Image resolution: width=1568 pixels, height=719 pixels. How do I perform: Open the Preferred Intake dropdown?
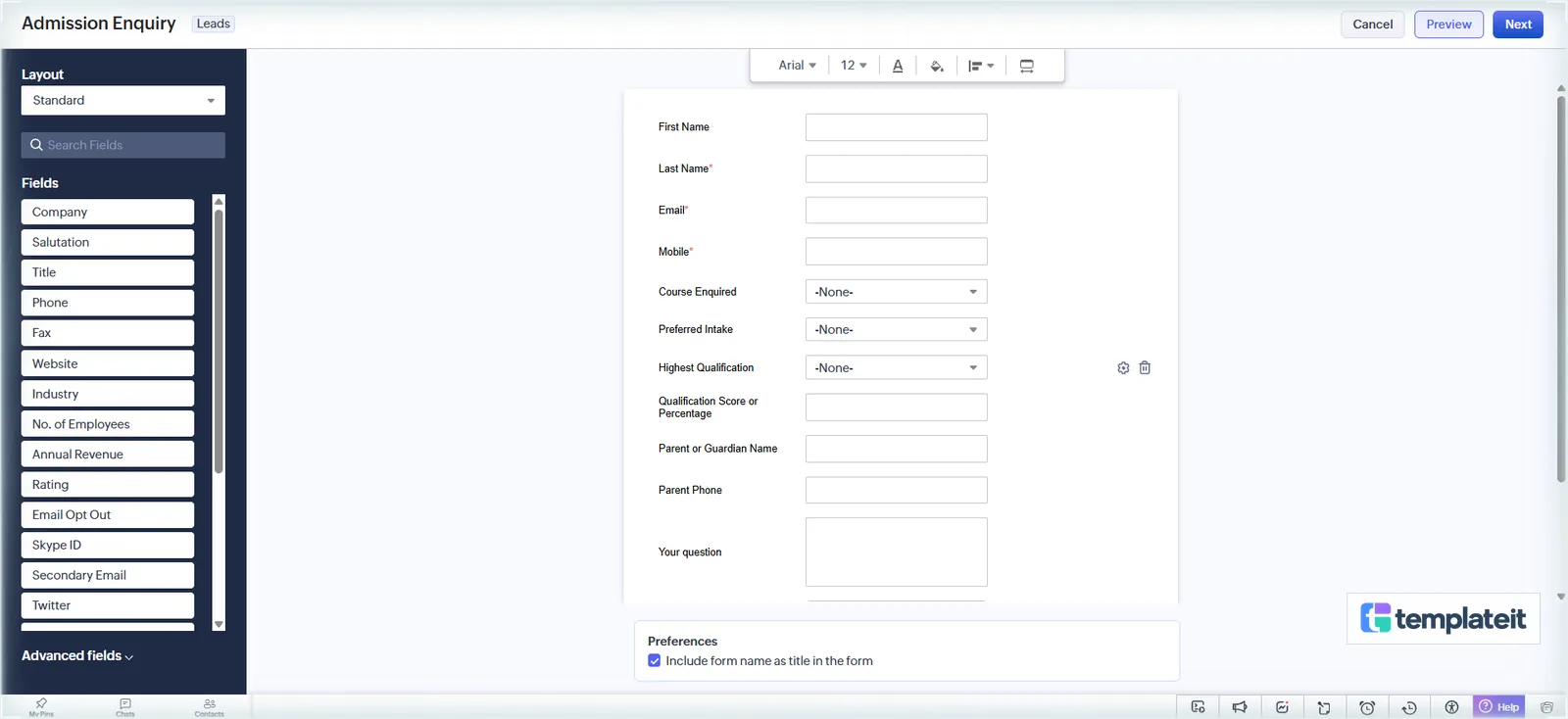[x=897, y=330]
